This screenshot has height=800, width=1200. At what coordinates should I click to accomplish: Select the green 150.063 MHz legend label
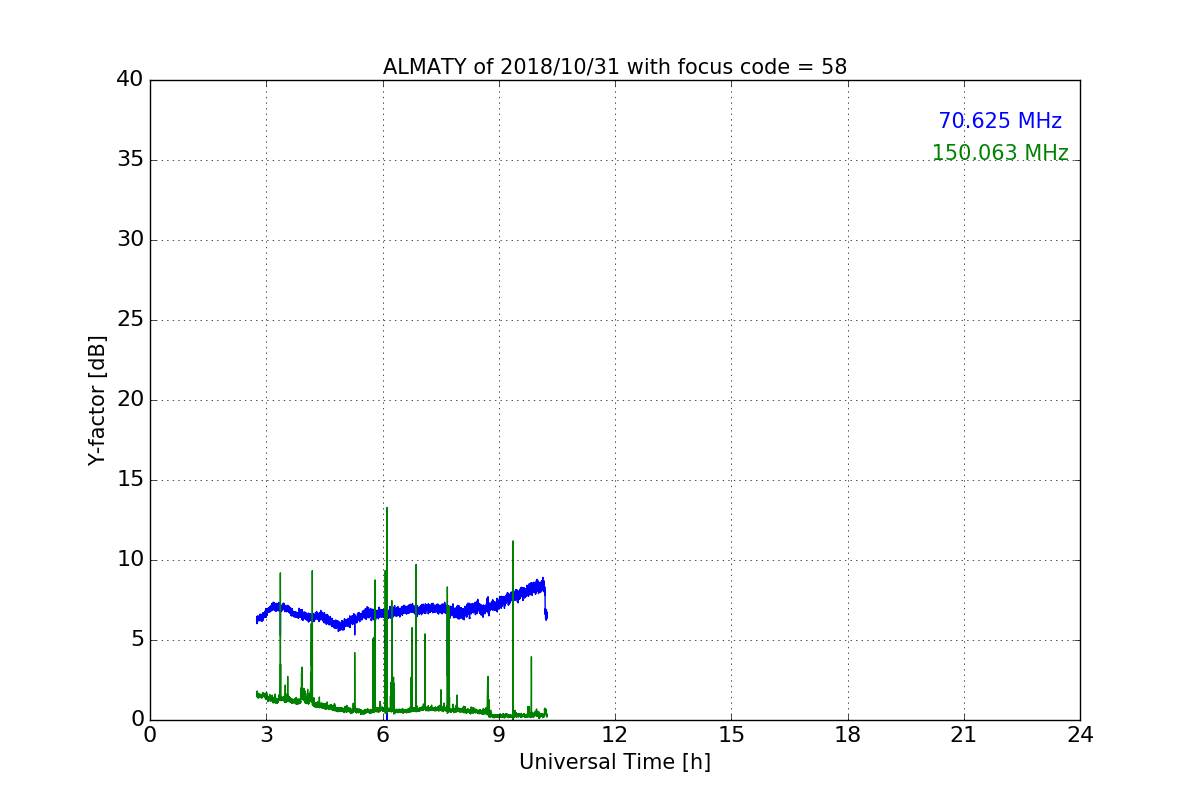click(1000, 153)
